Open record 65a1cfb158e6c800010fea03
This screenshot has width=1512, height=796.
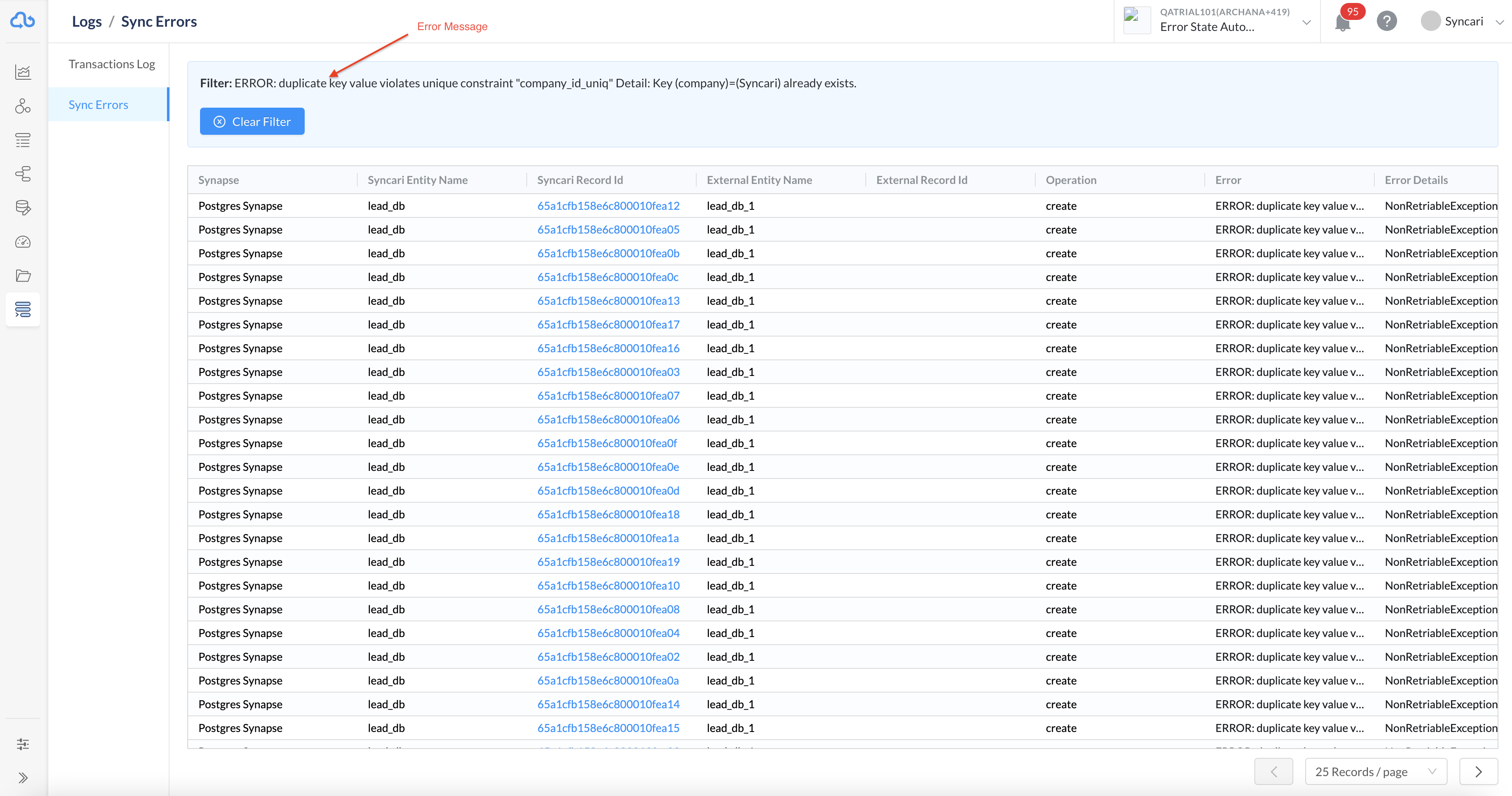[x=608, y=372]
